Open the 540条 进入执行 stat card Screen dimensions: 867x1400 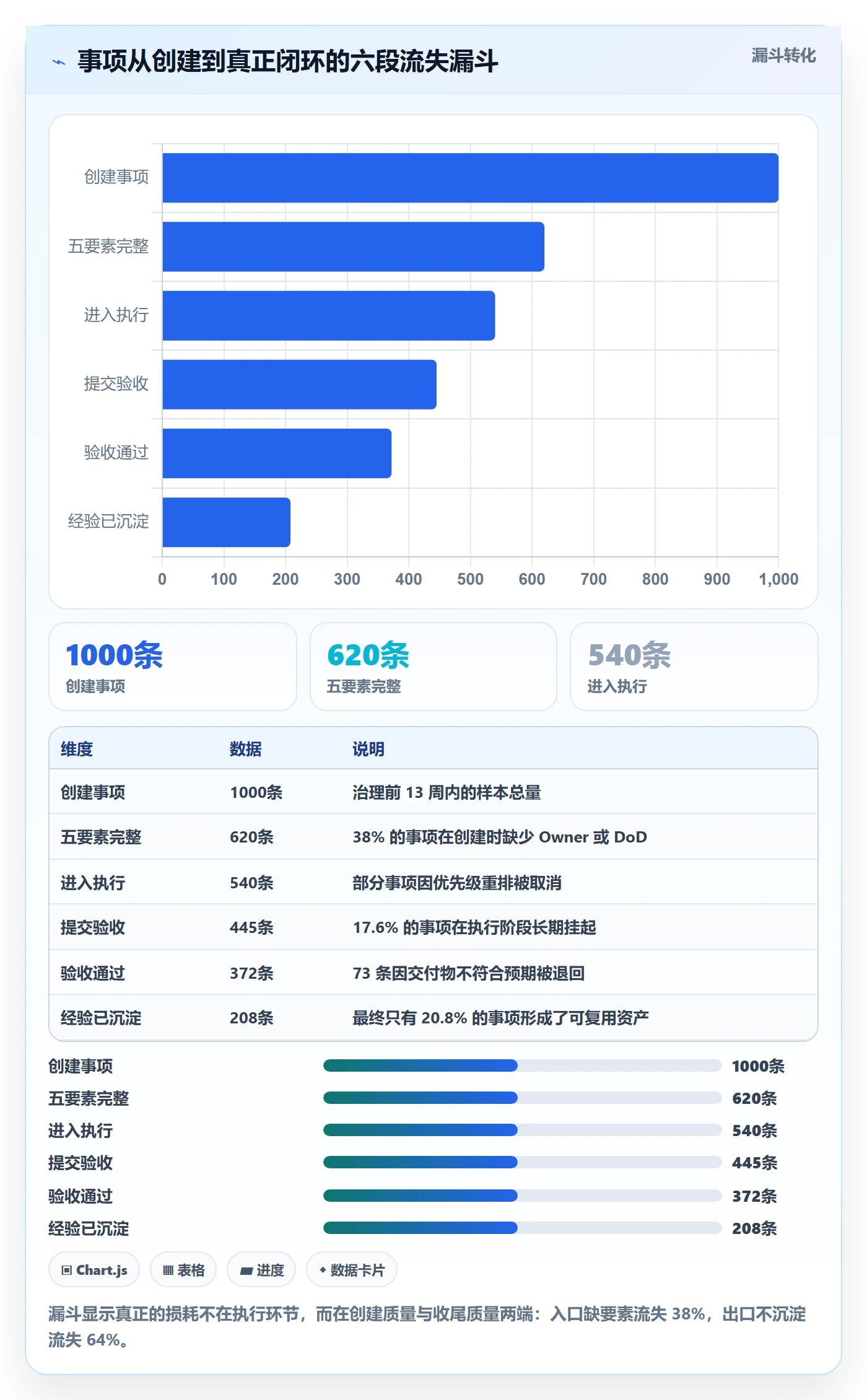point(694,667)
